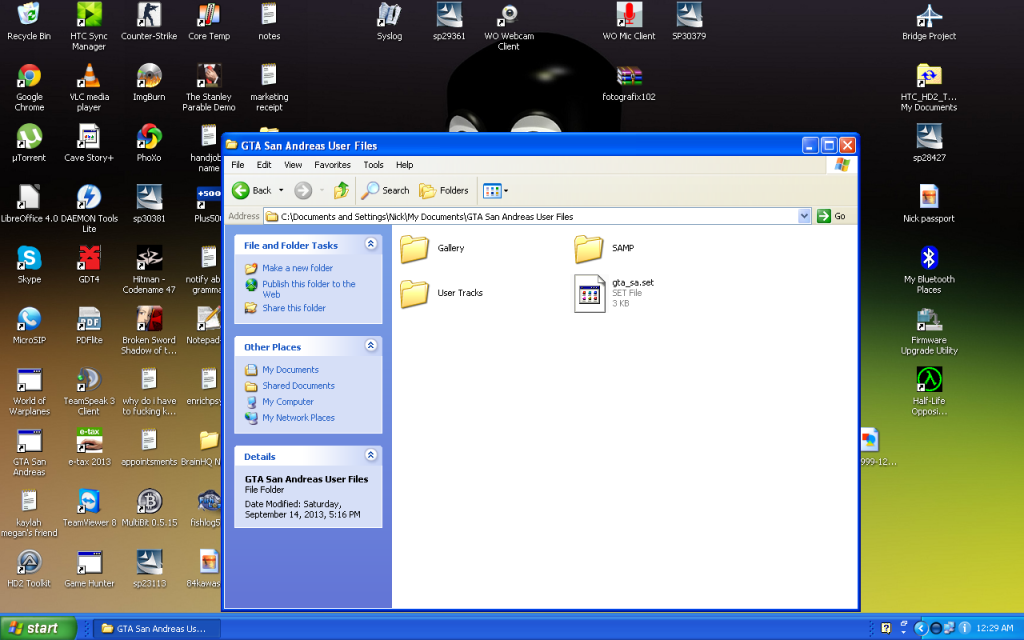This screenshot has height=640, width=1024.
Task: Open the Back history dropdown arrow
Action: click(x=281, y=191)
